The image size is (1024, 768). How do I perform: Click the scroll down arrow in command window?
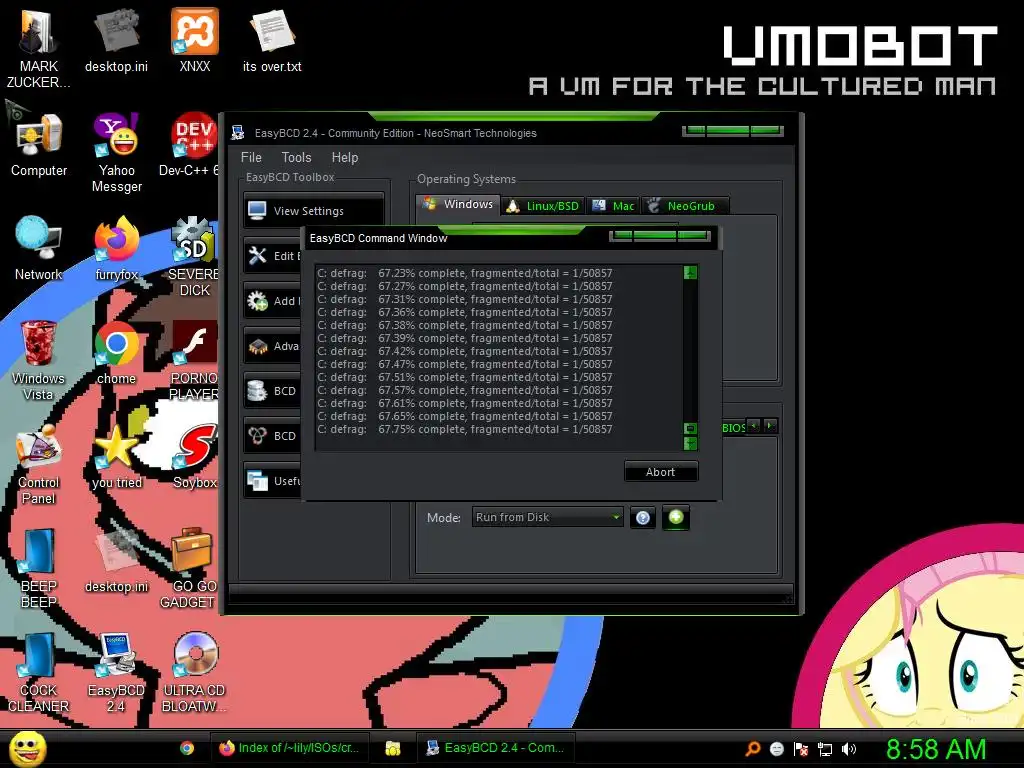[690, 443]
